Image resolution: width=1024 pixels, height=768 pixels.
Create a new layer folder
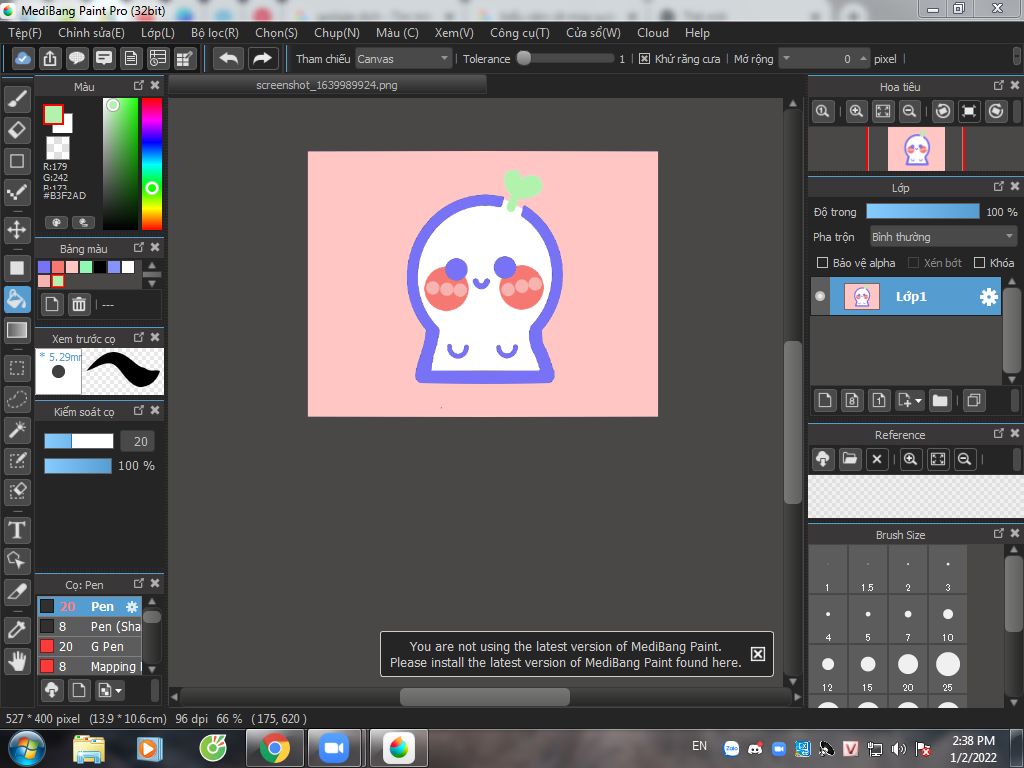(940, 400)
